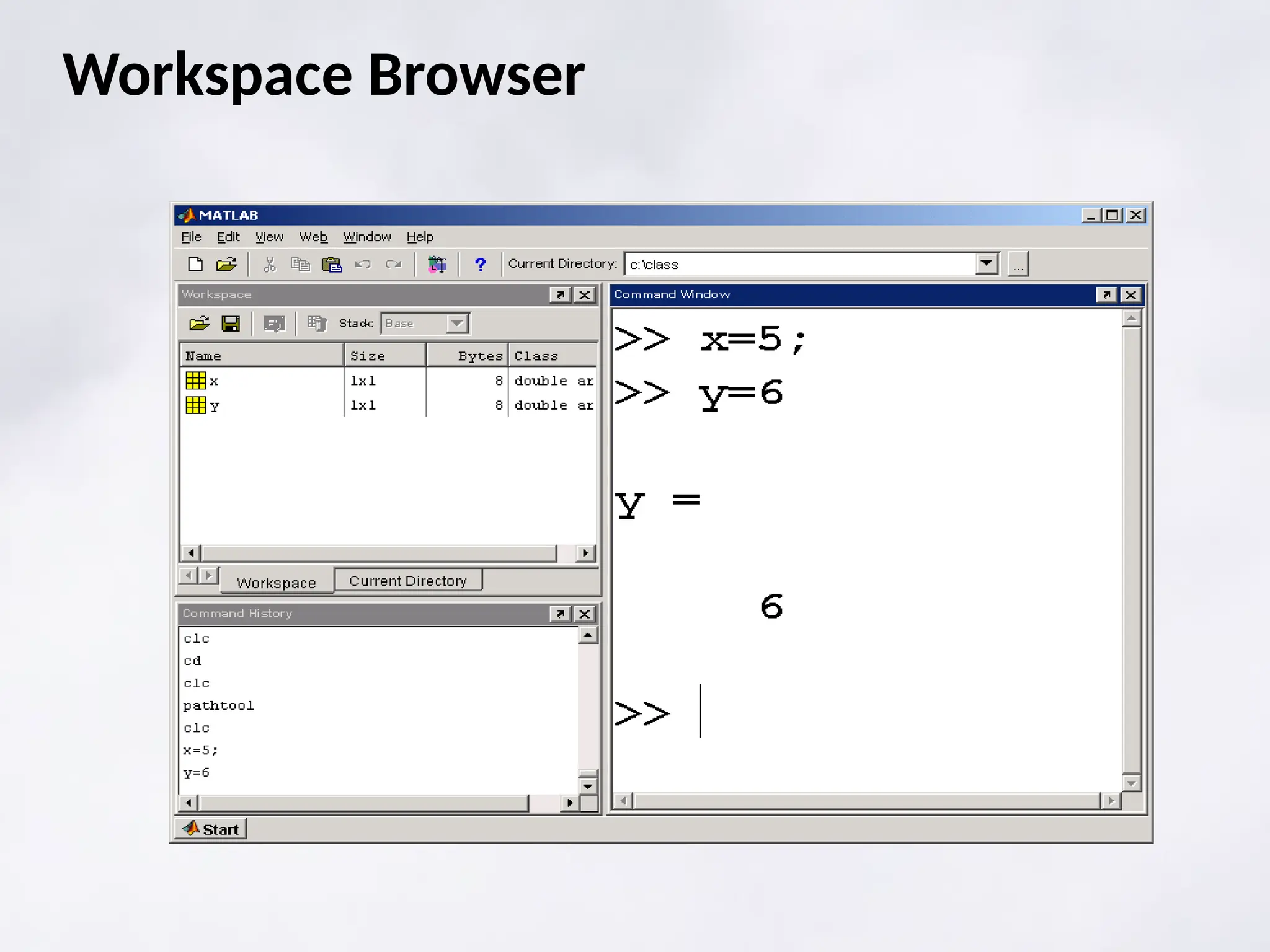Select 'cd' in Command History
Viewport: 1270px width, 952px height.
192,661
